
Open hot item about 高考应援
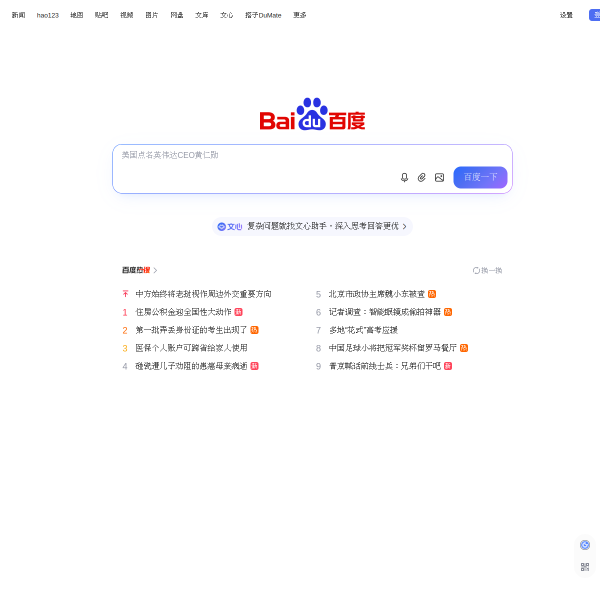coord(364,330)
